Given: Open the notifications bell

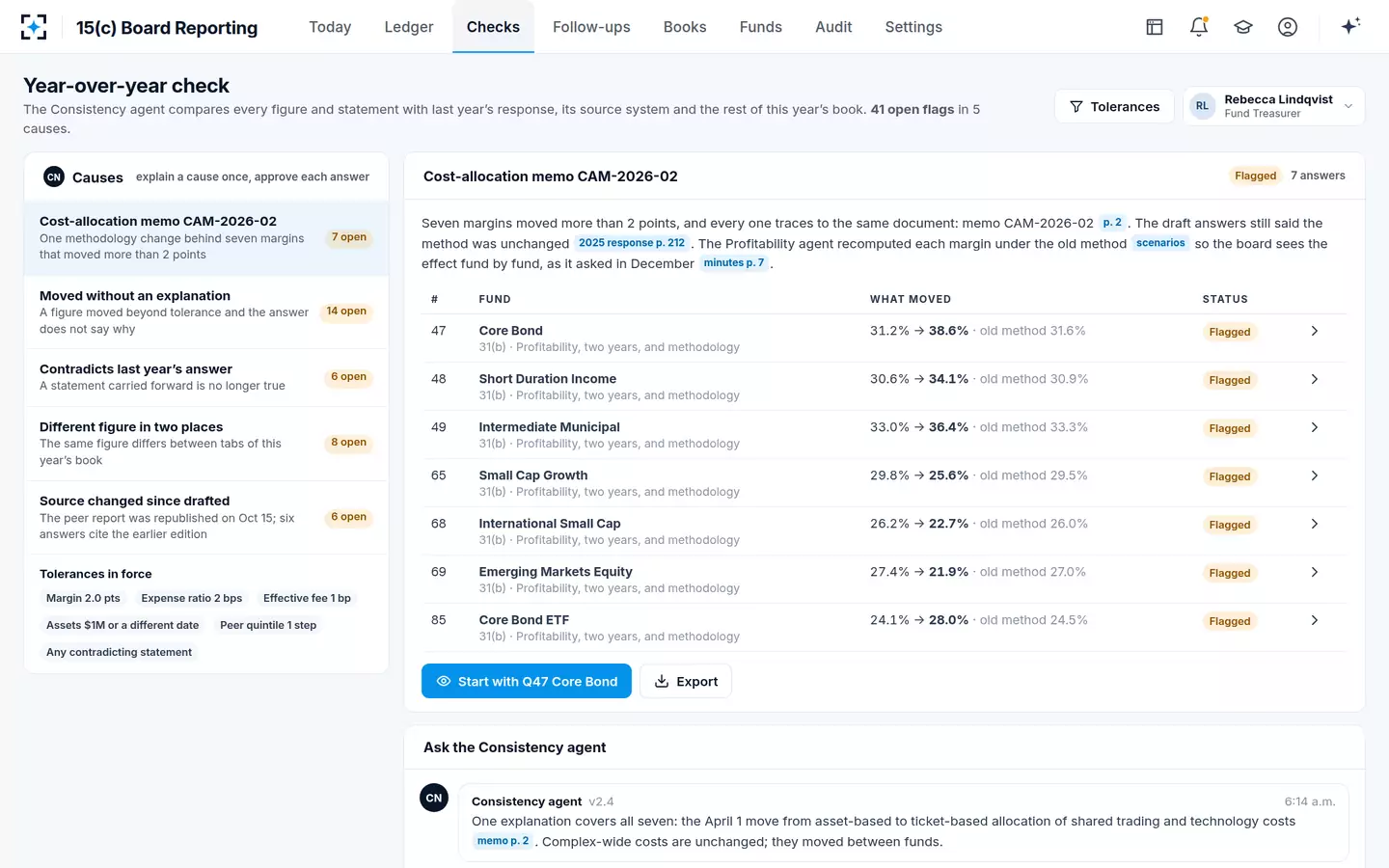Looking at the screenshot, I should (1199, 27).
